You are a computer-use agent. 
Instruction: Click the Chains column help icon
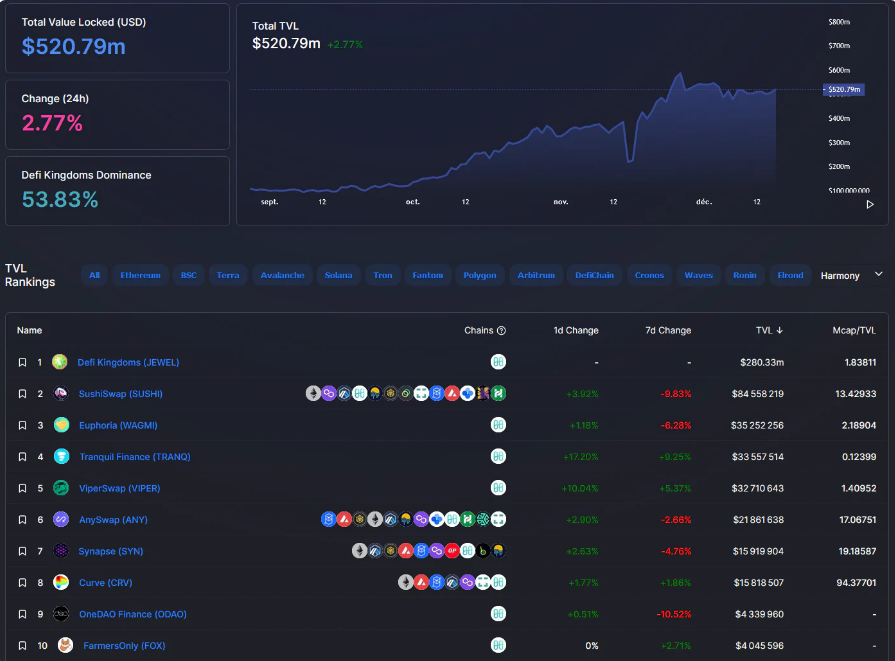(x=502, y=331)
